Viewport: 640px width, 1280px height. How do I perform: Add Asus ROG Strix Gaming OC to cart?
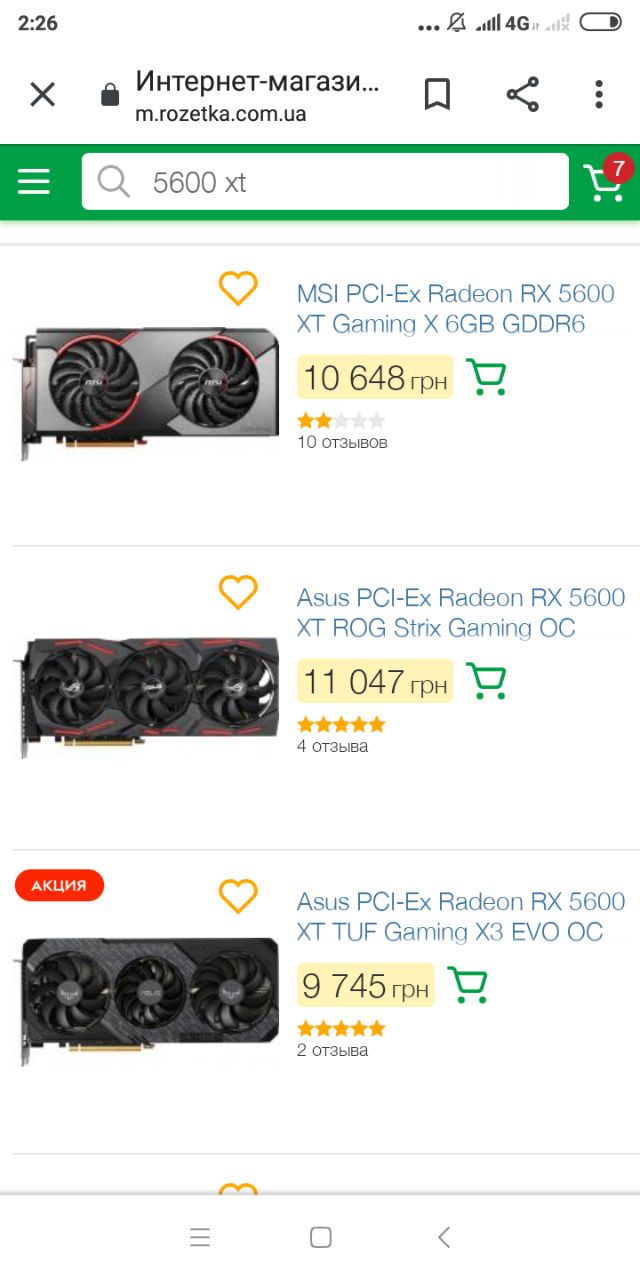pos(487,681)
